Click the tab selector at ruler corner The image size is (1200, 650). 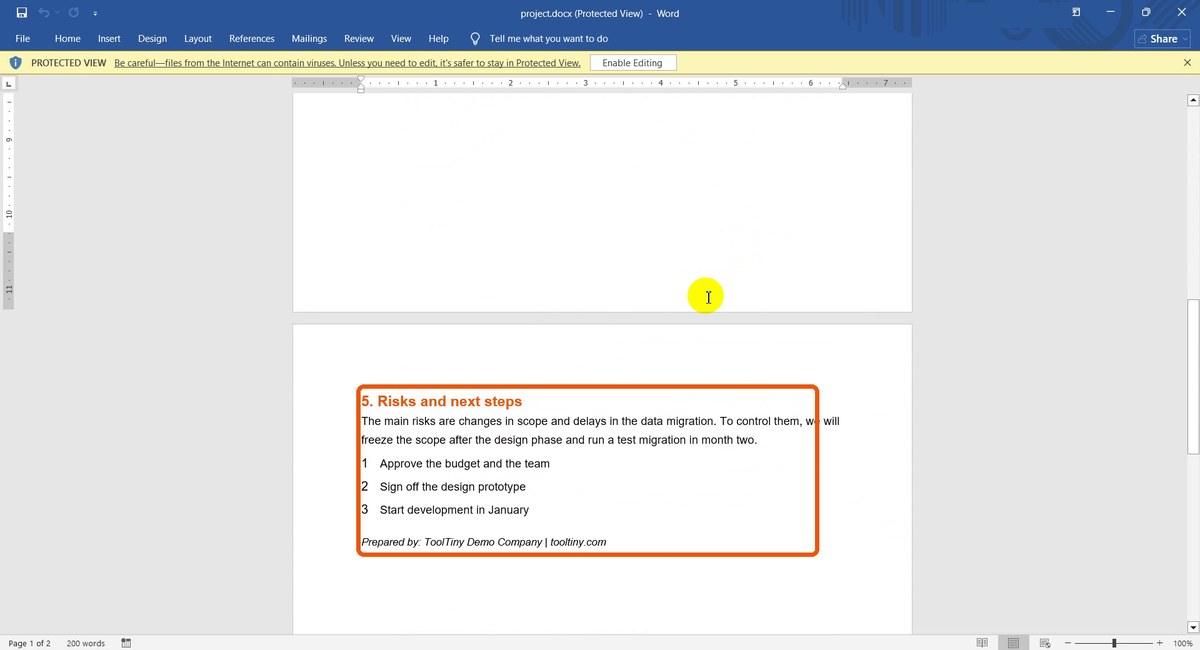[x=8, y=83]
